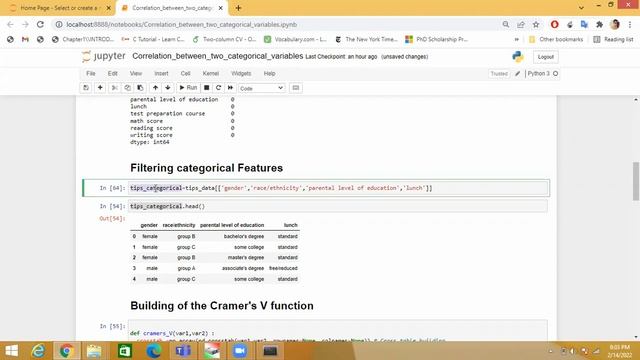Restart the kernel with circular arrow icon

pyautogui.click(x=218, y=88)
